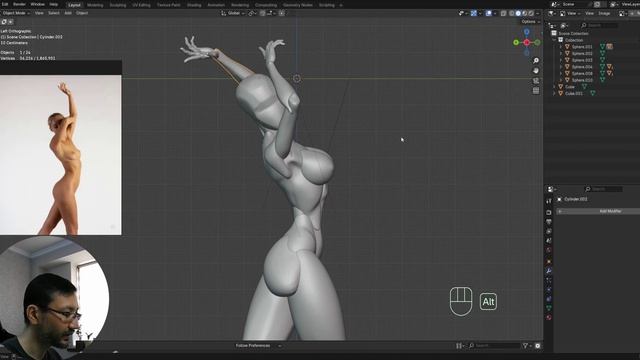Toggle snapping magnet in viewport header
The width and height of the screenshot is (640, 360).
tap(262, 13)
